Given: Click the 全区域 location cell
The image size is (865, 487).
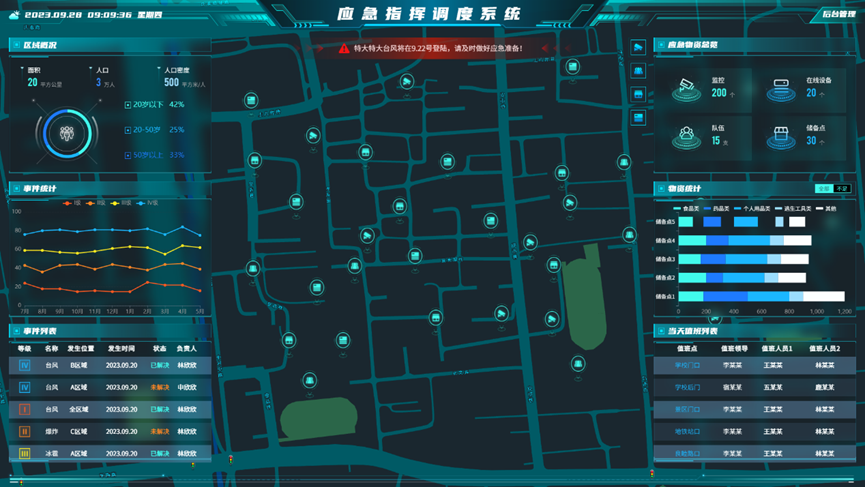Looking at the screenshot, I should (x=79, y=409).
